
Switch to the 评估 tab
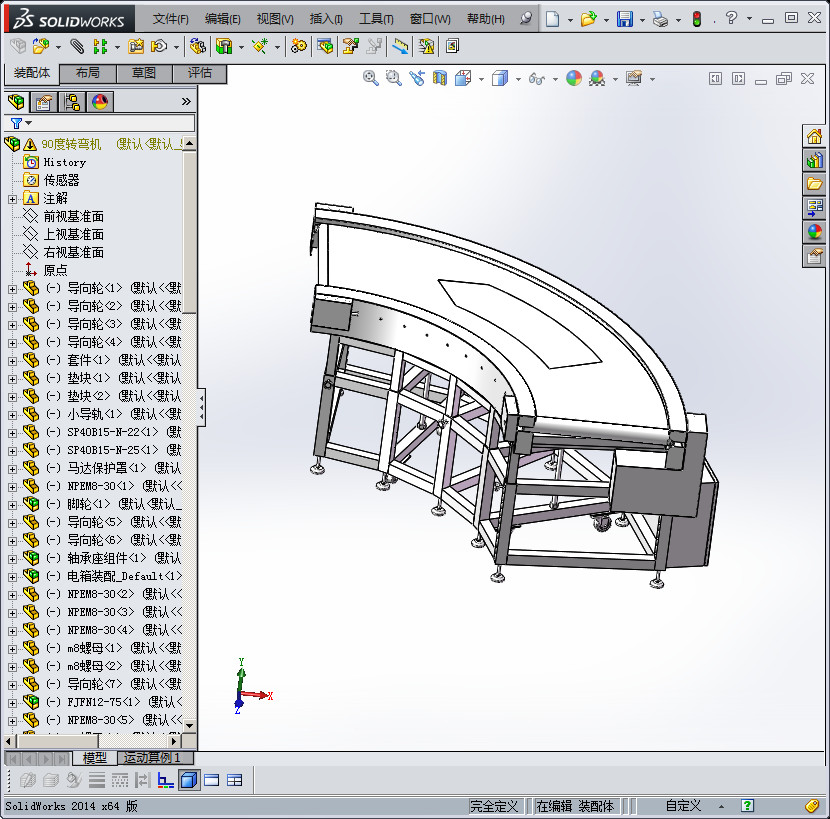tap(200, 73)
